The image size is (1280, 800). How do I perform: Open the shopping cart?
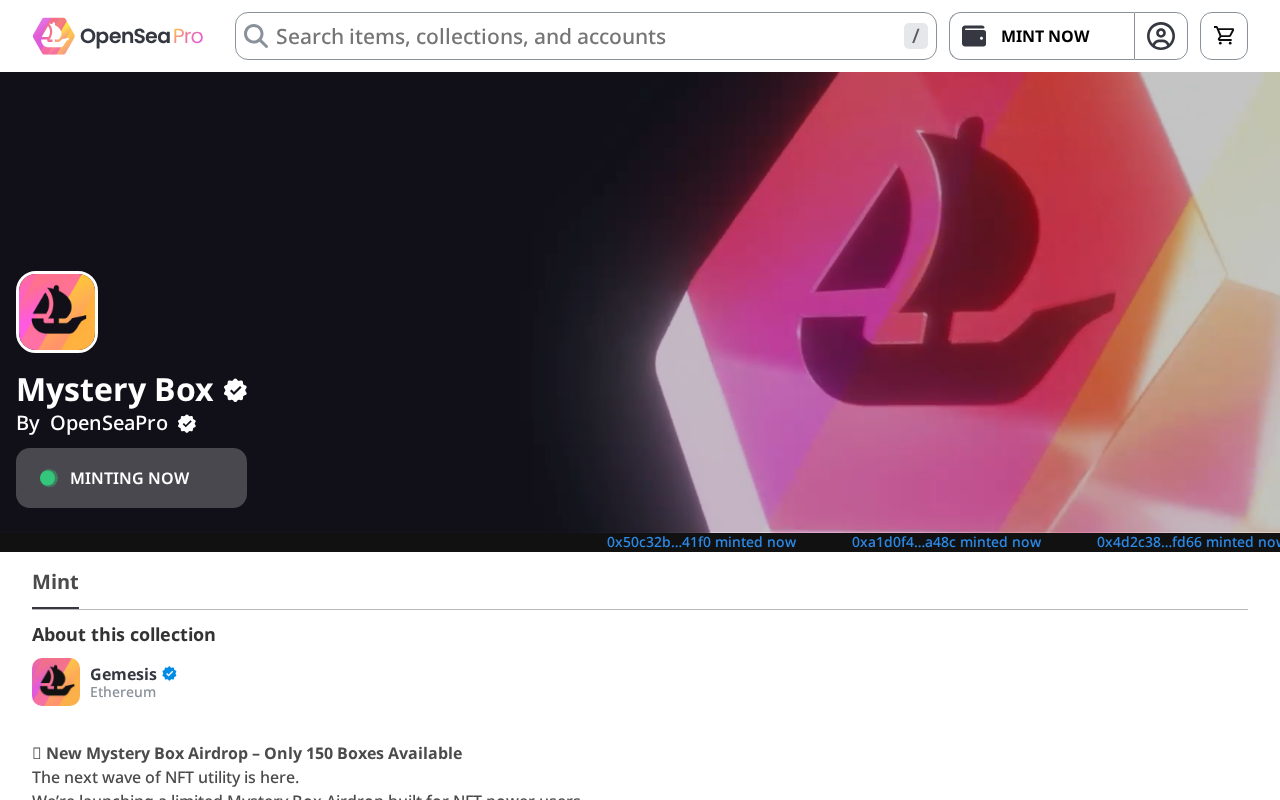pos(1224,36)
